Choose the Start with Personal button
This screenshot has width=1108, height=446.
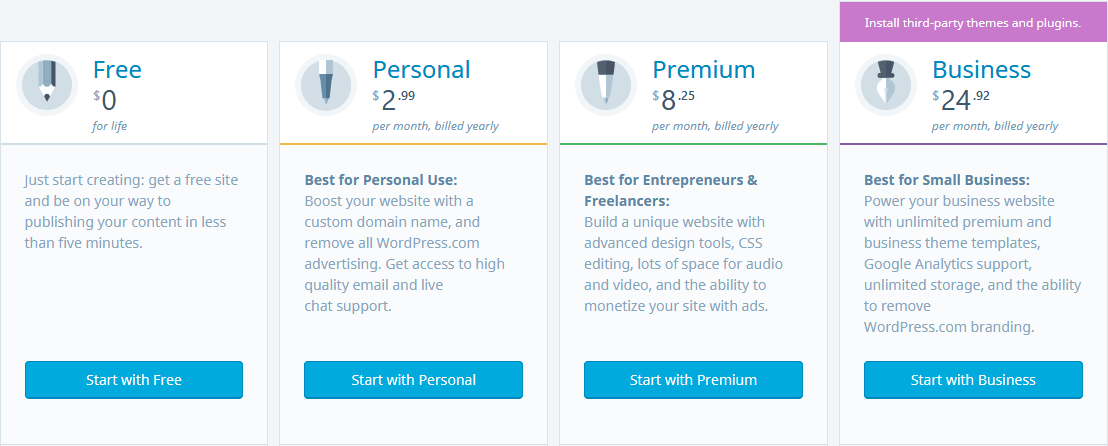[413, 380]
